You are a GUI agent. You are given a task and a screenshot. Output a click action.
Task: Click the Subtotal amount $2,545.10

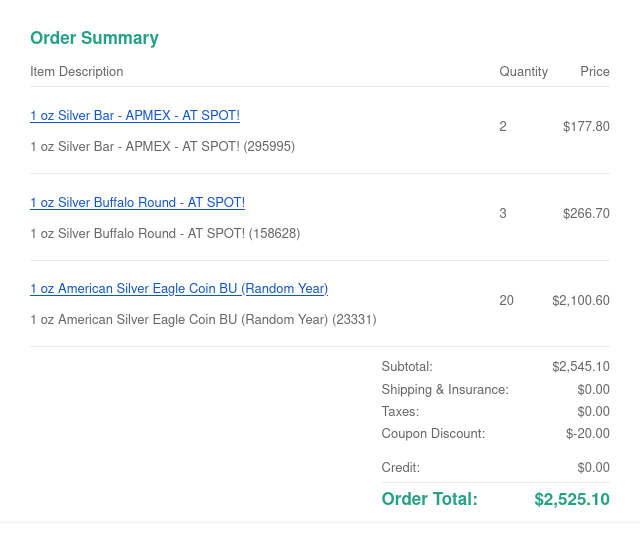[581, 367]
